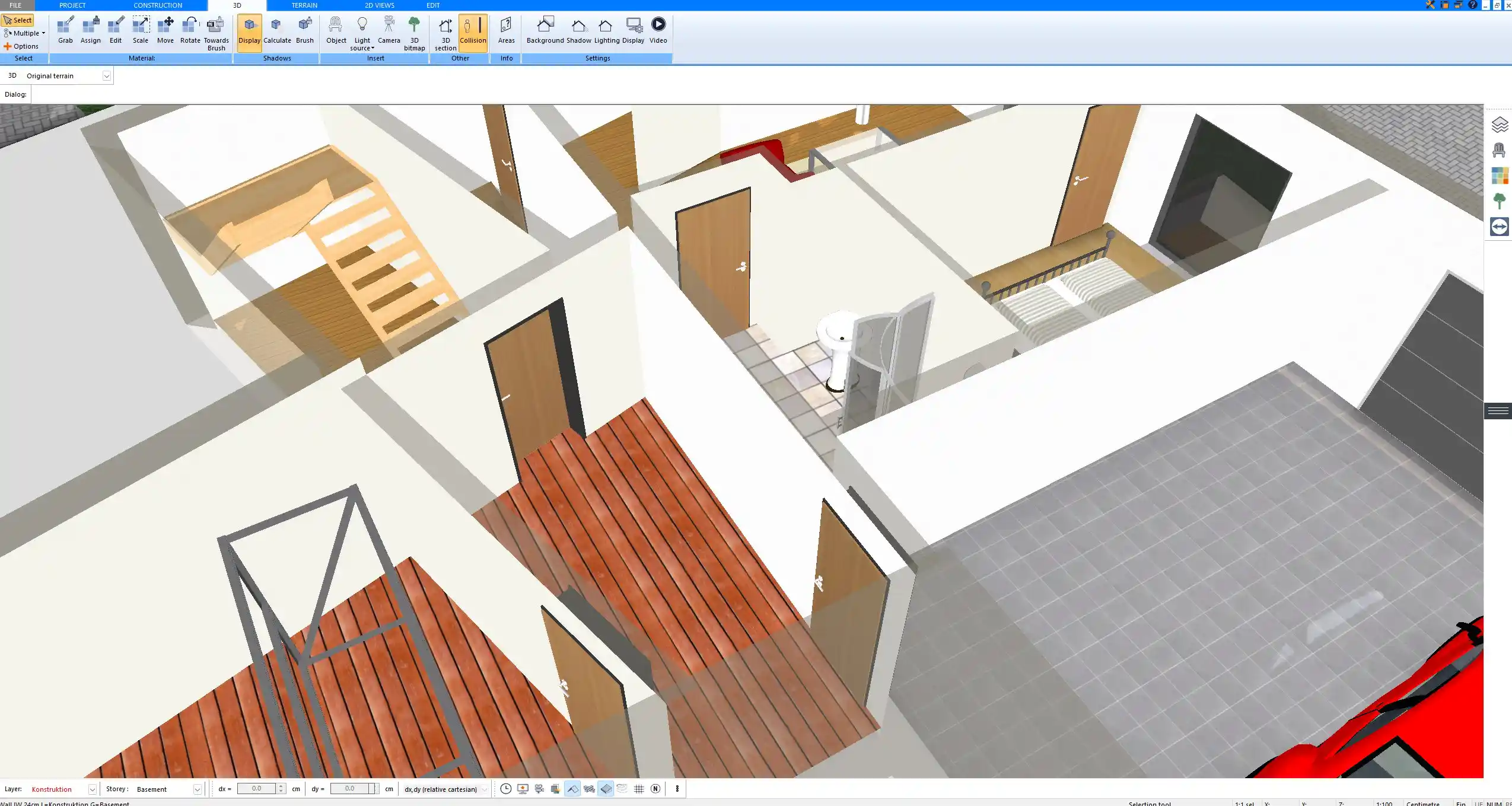The height and width of the screenshot is (806, 1512).
Task: Toggle the north arrow N icon
Action: click(x=655, y=789)
